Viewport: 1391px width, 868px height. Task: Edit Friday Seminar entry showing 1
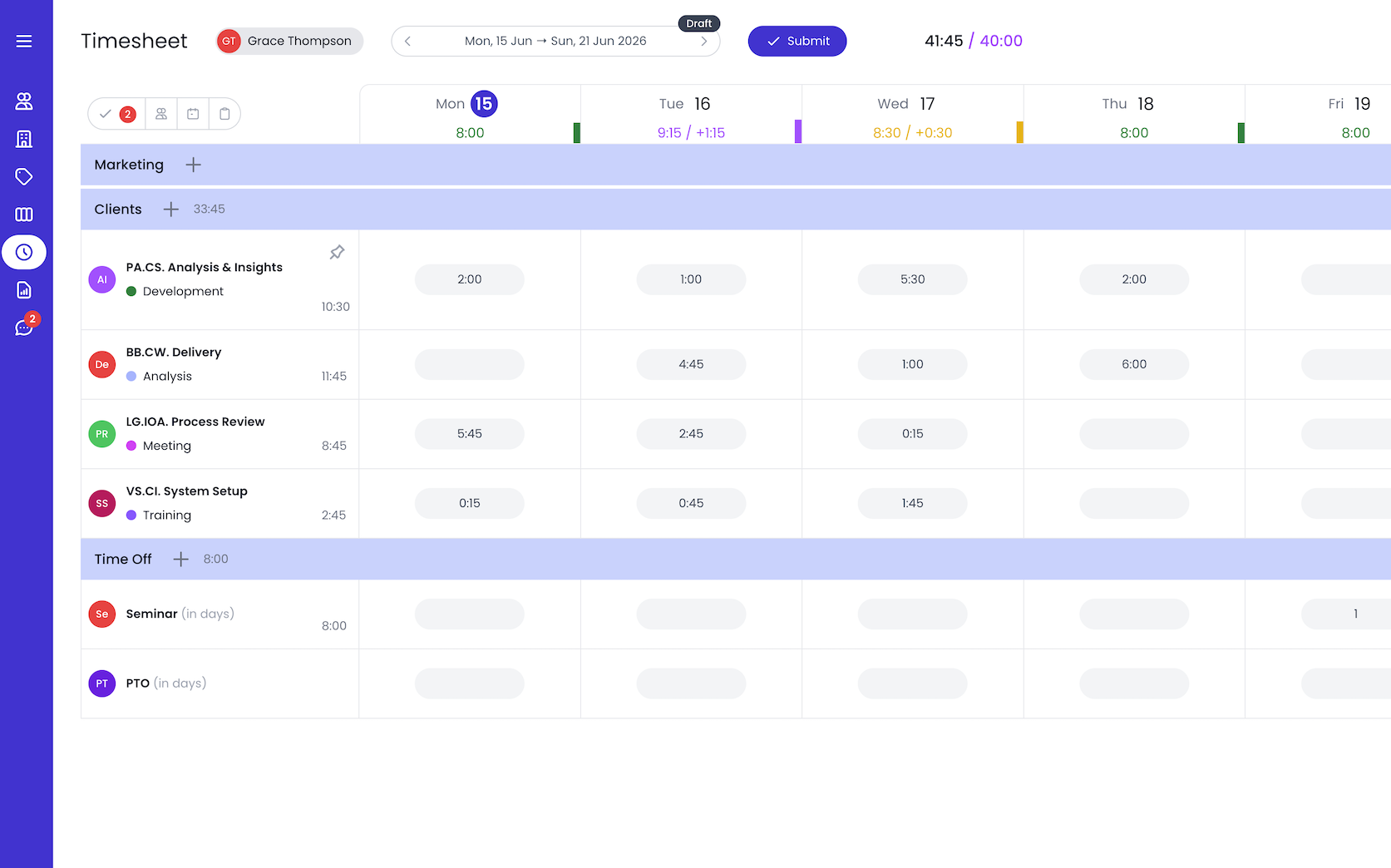click(1346, 614)
